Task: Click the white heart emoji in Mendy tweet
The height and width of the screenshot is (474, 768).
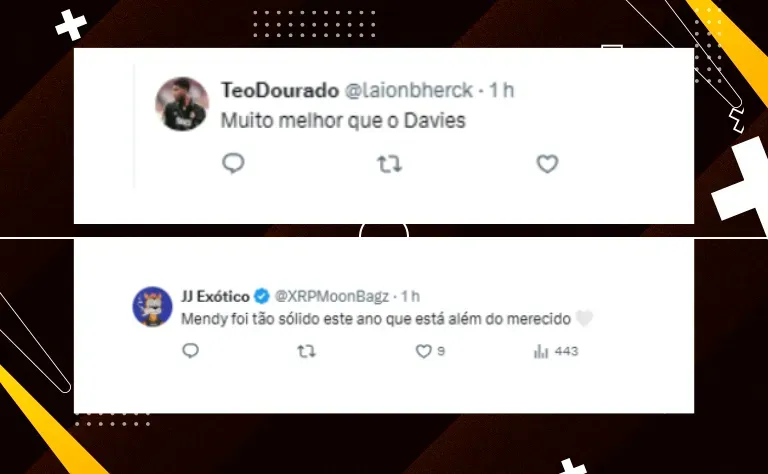Action: [584, 318]
